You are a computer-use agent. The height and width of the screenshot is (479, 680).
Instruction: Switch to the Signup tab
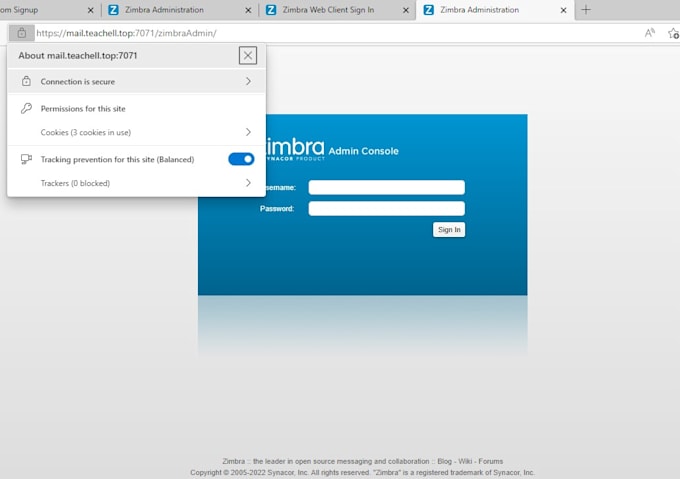coord(48,10)
